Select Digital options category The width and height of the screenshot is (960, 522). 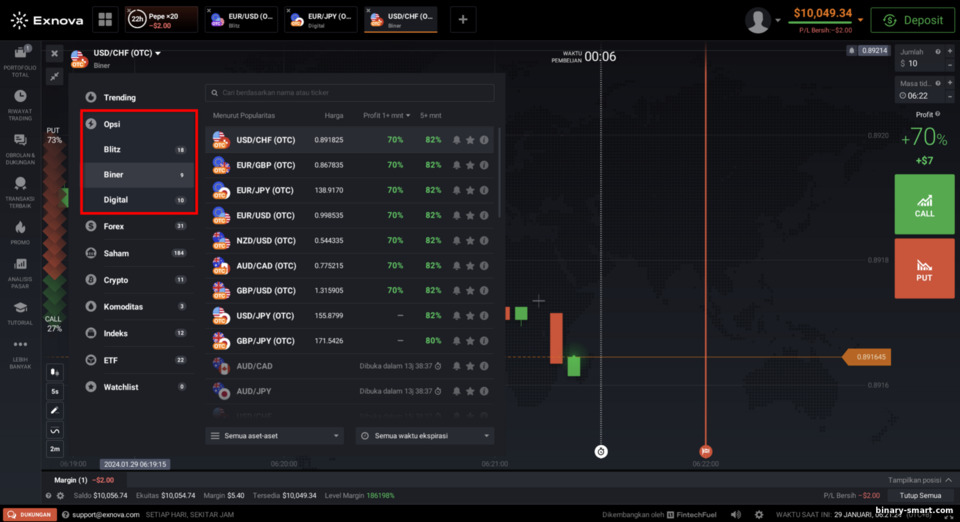(138, 199)
